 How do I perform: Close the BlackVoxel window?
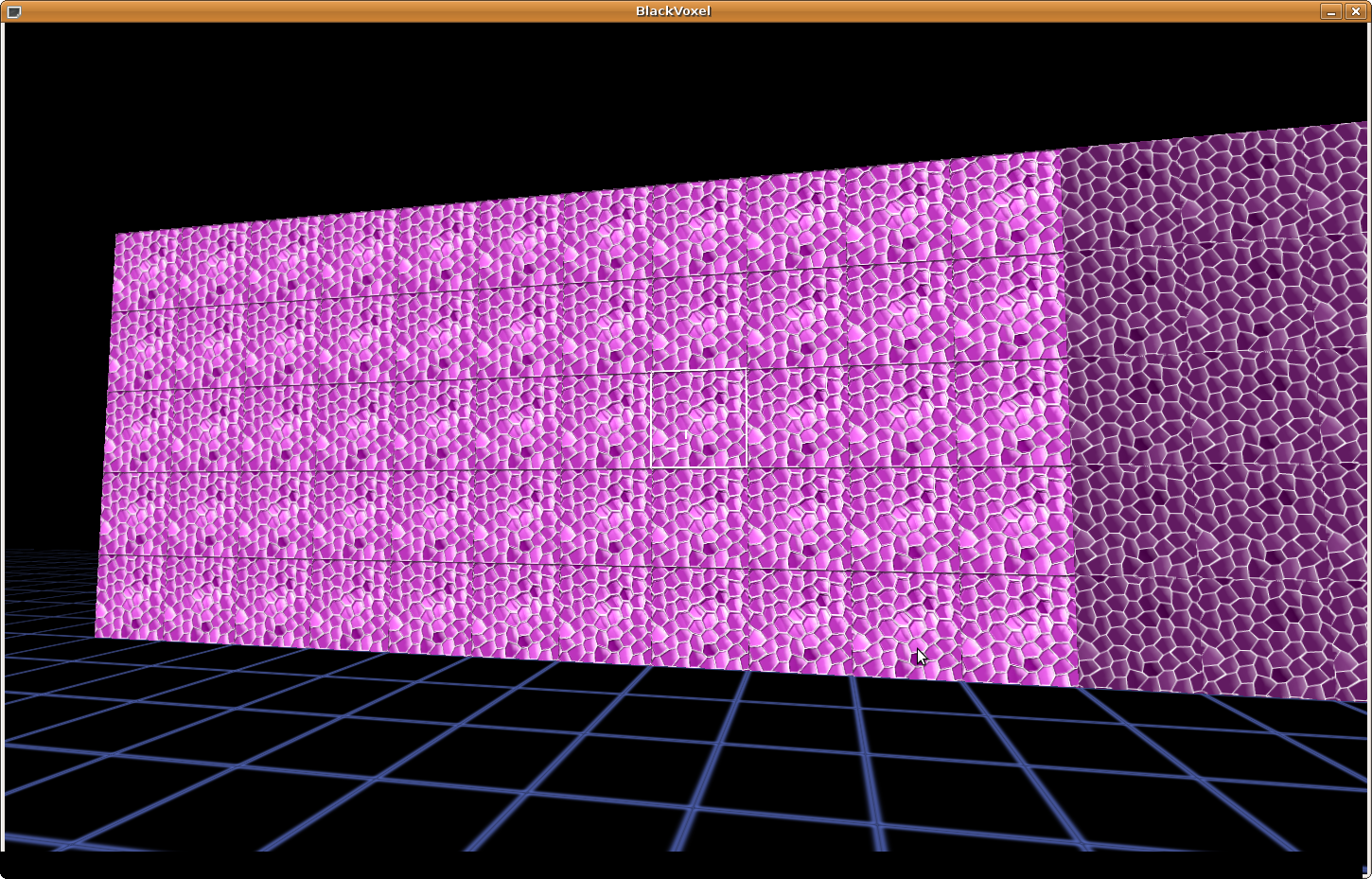point(1355,11)
